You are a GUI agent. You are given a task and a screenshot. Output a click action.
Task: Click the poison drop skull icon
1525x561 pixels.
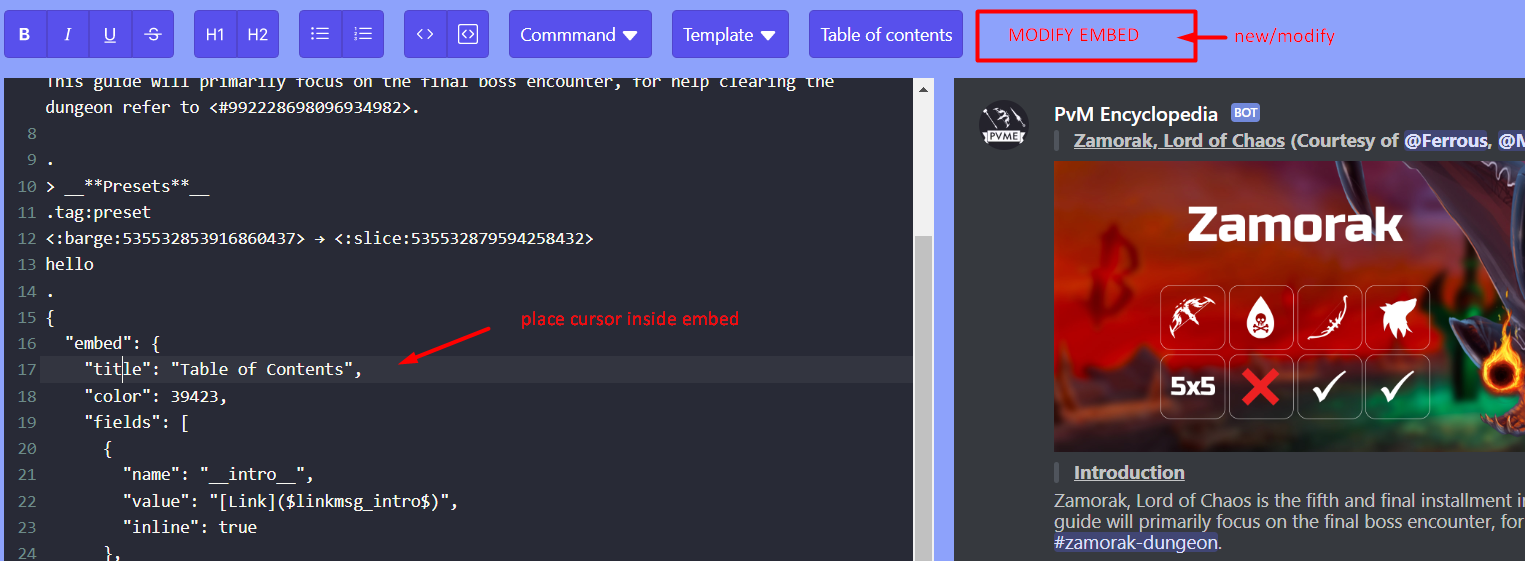point(1261,317)
